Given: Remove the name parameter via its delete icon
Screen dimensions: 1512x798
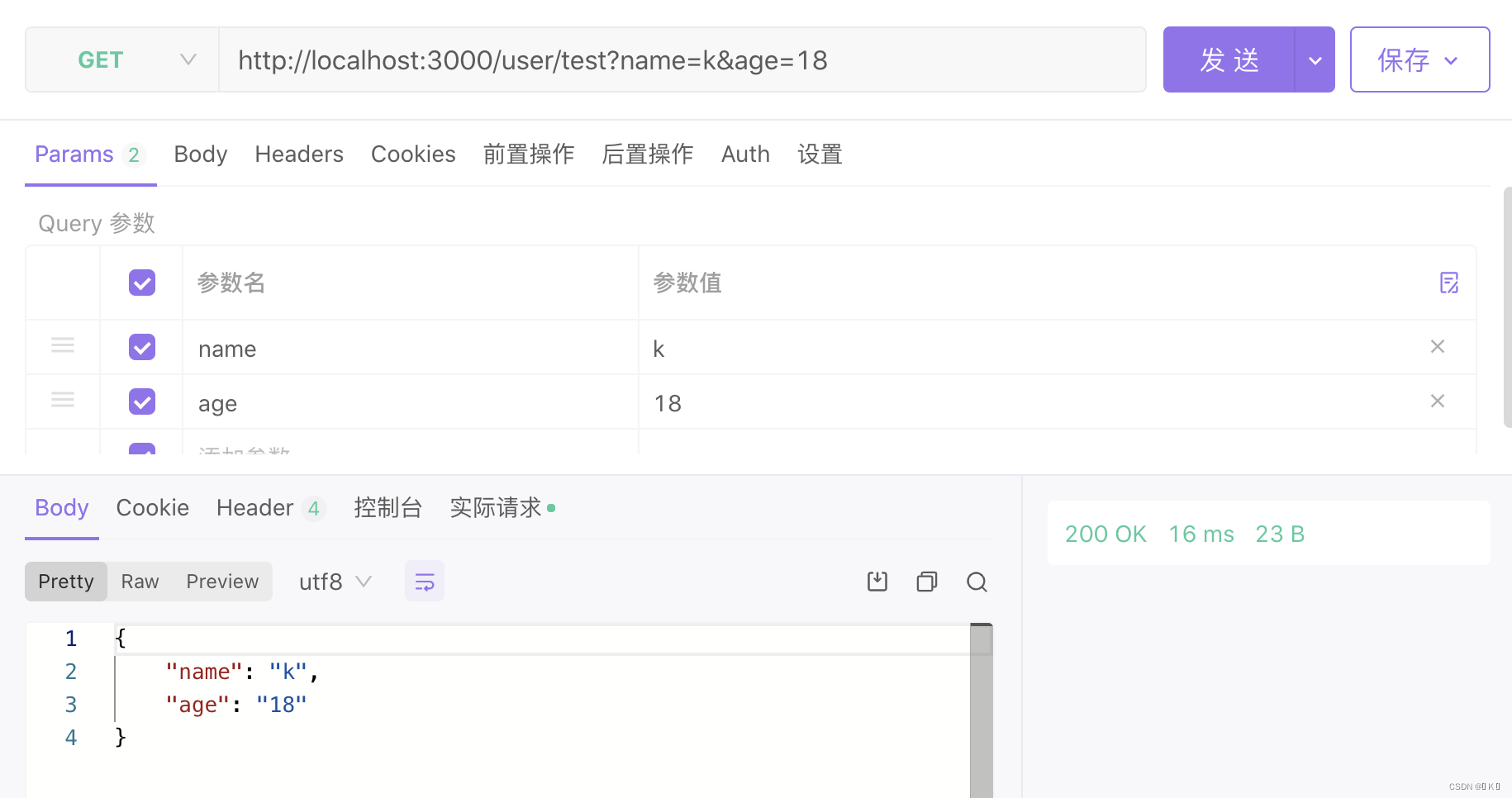Looking at the screenshot, I should coord(1438,346).
